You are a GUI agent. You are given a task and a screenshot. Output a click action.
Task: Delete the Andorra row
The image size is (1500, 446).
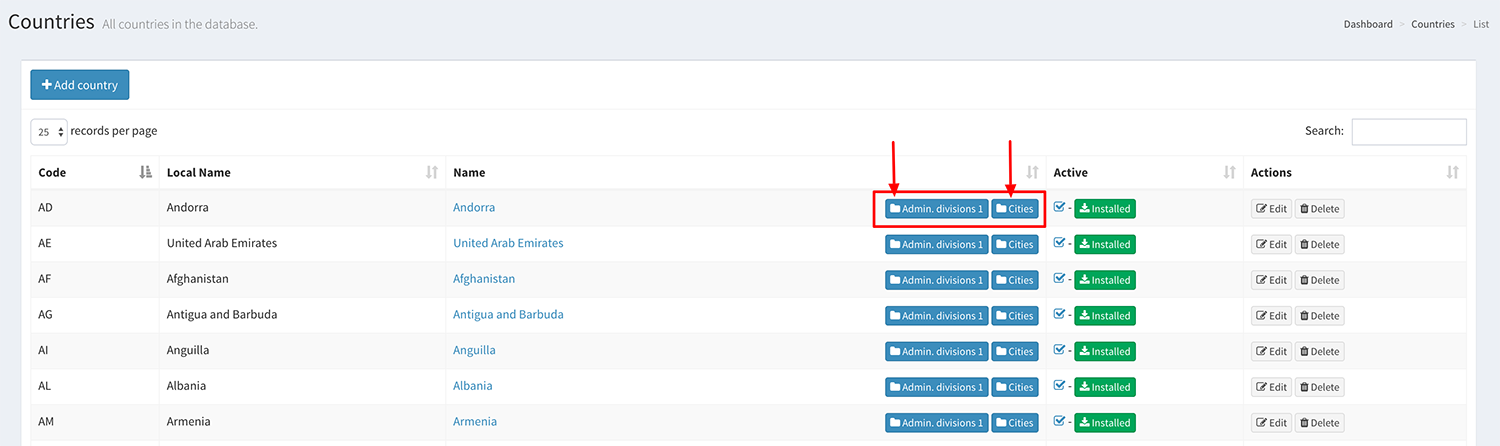[1319, 209]
